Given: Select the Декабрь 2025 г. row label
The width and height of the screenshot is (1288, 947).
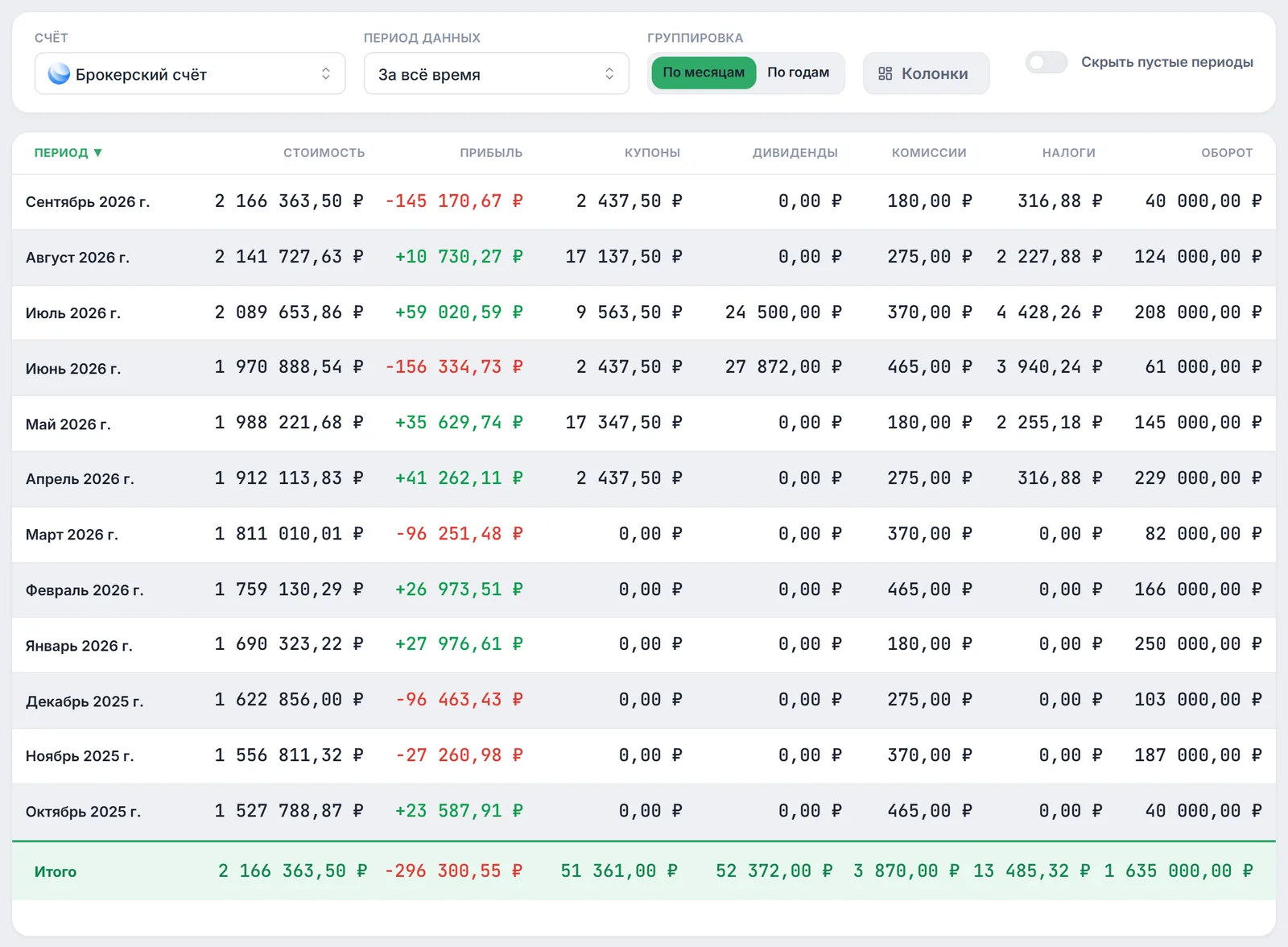Looking at the screenshot, I should click(x=85, y=701).
